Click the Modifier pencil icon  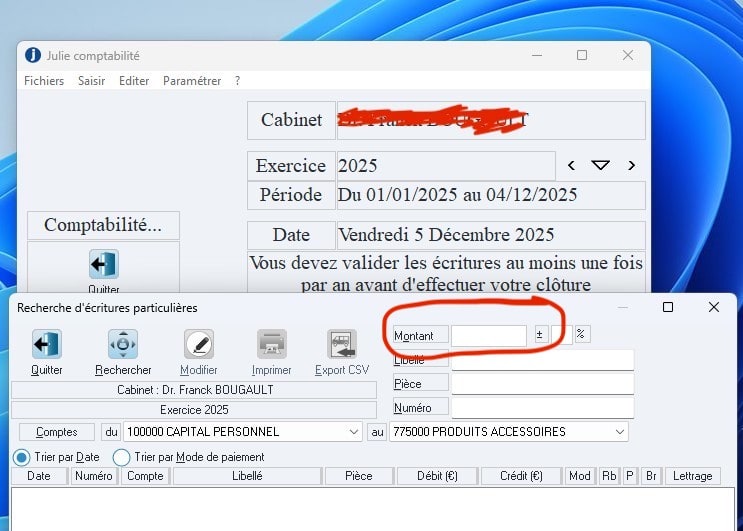click(x=199, y=345)
